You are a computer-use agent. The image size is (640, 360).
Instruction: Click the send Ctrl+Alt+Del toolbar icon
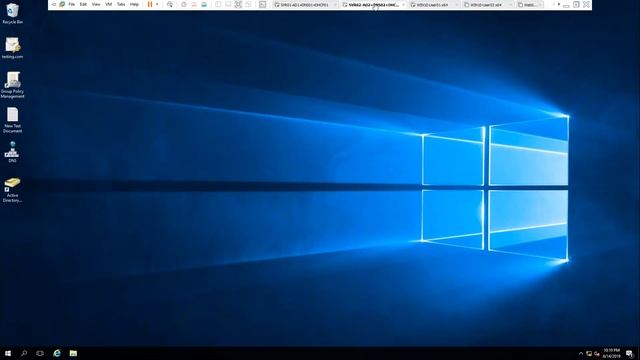point(170,4)
